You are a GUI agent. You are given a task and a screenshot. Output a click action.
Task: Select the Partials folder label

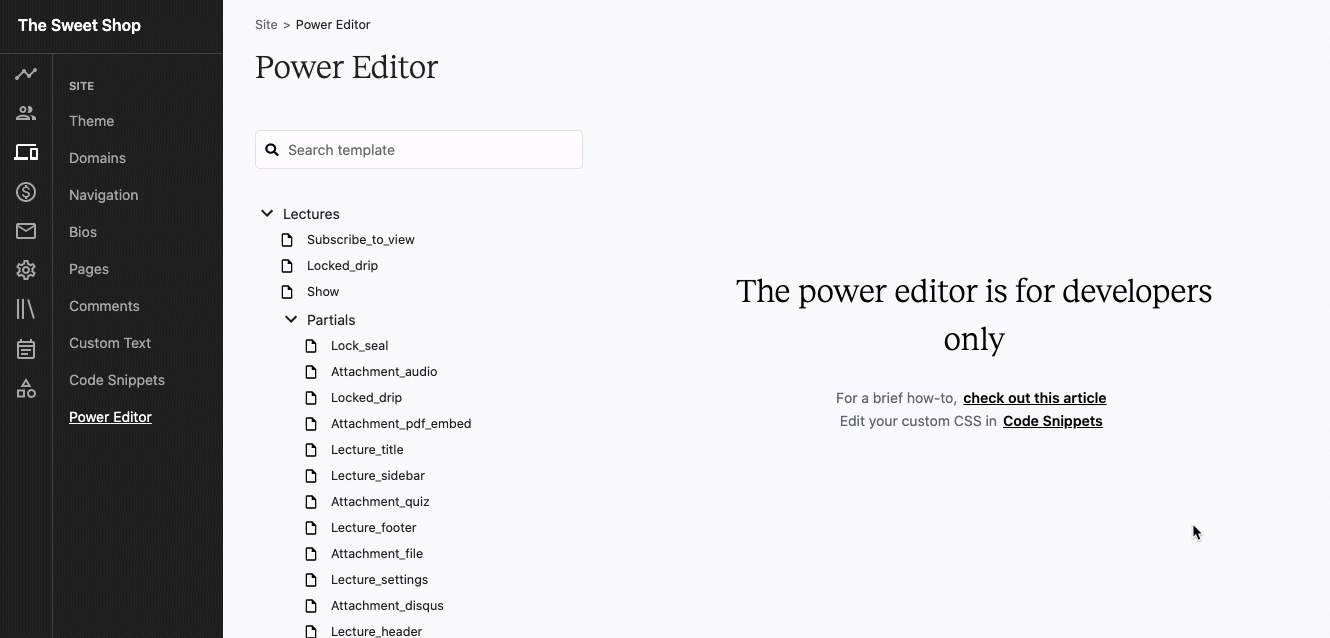331,320
